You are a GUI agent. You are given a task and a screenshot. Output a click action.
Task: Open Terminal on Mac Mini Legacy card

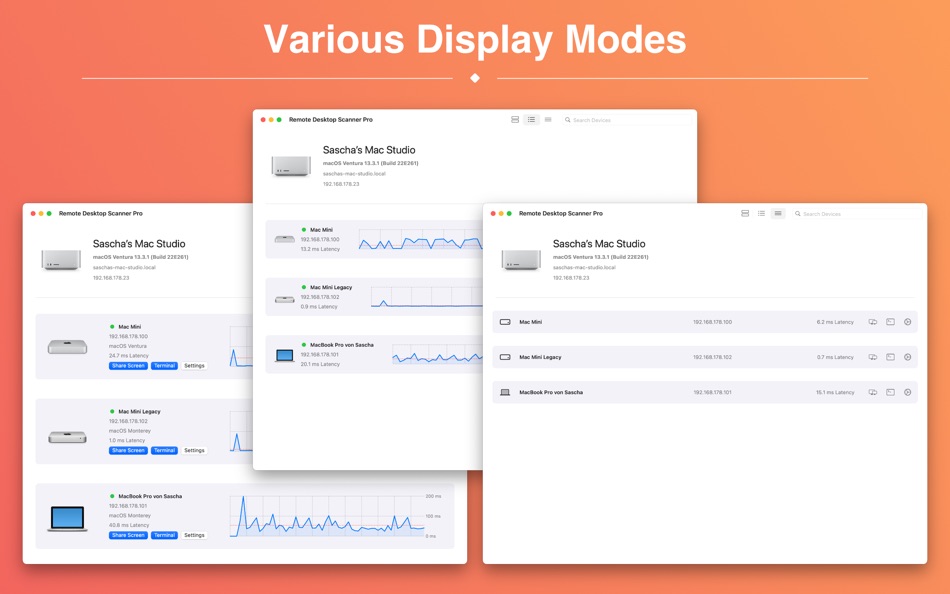[164, 450]
